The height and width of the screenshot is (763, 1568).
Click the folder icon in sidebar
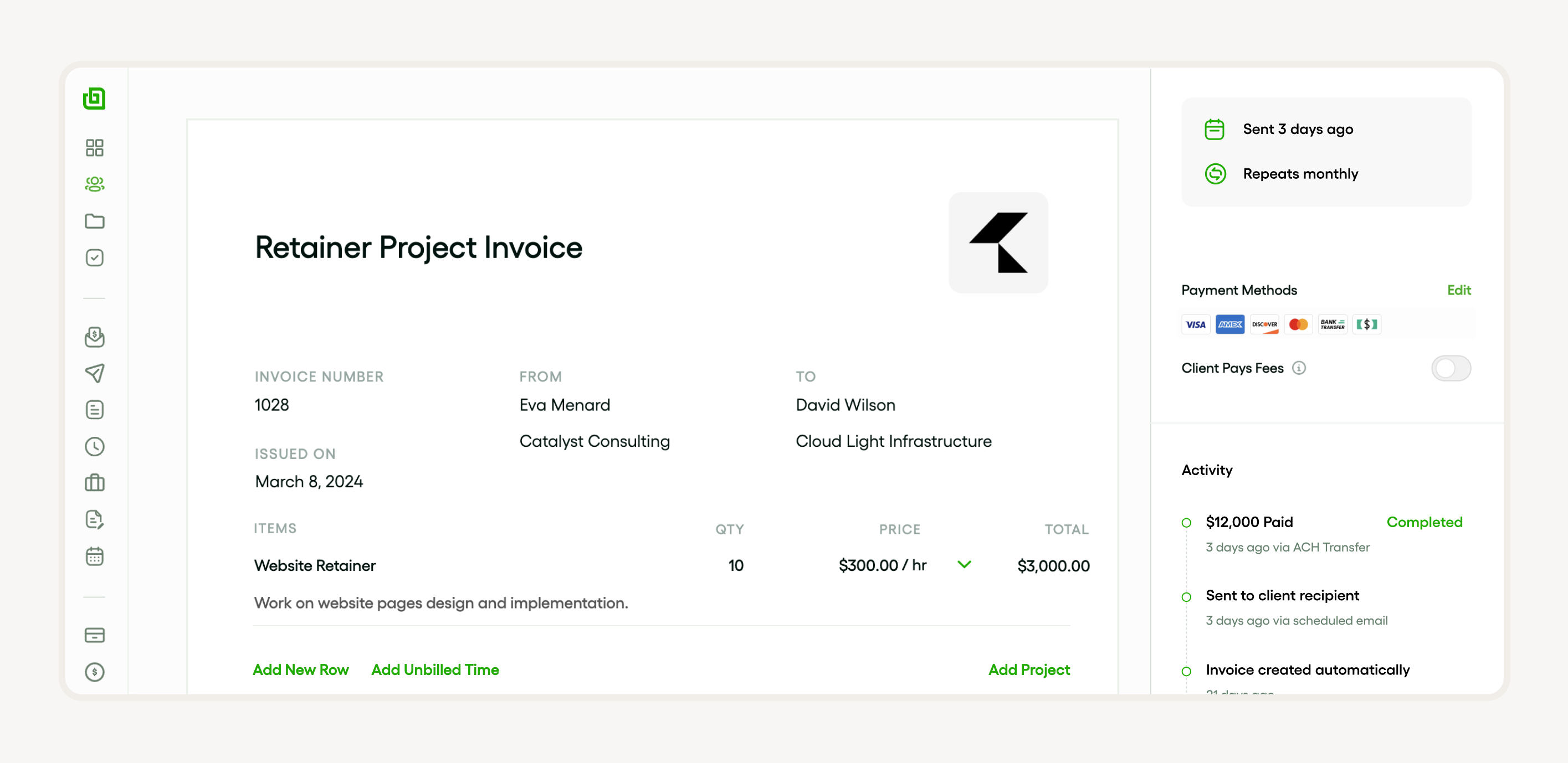click(94, 221)
